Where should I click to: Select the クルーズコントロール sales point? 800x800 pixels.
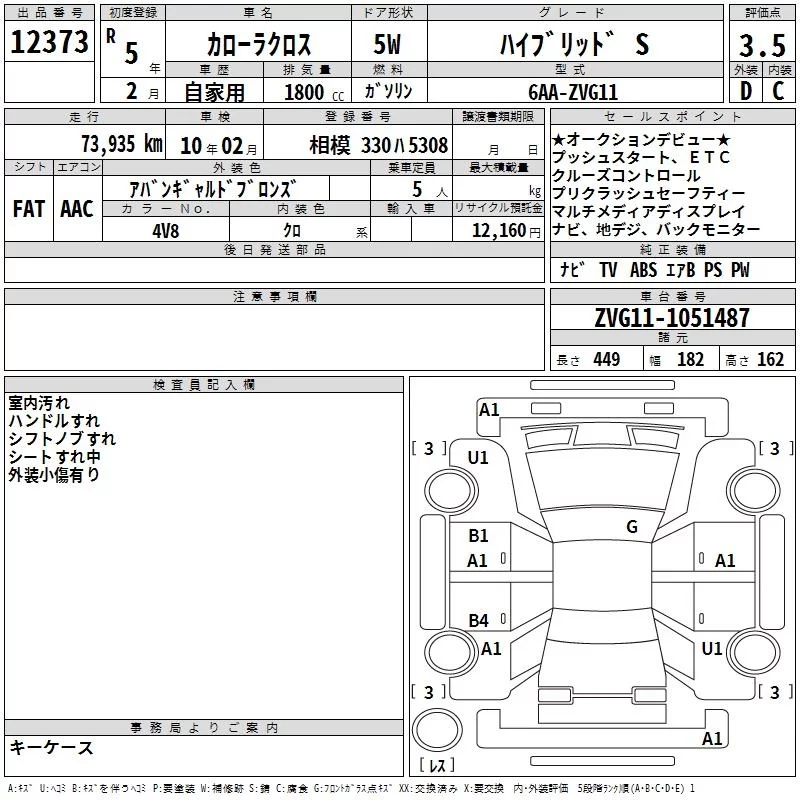tap(626, 176)
